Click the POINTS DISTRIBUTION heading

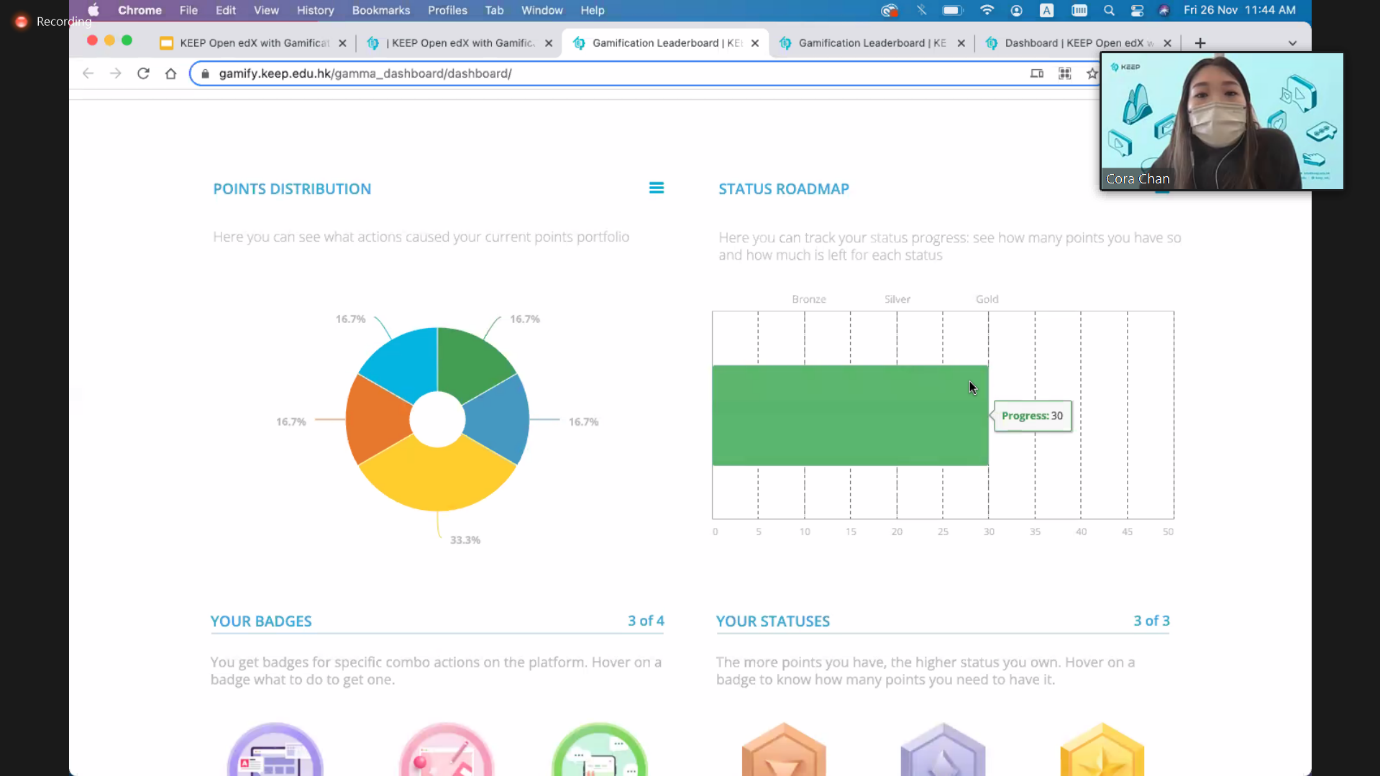coord(292,189)
